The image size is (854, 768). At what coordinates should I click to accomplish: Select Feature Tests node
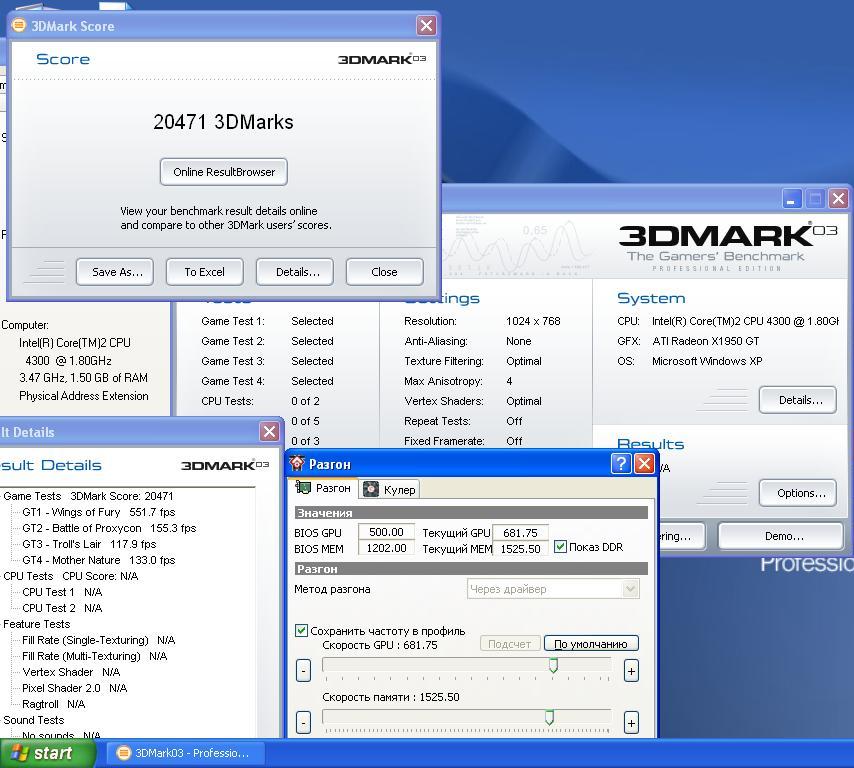point(36,624)
